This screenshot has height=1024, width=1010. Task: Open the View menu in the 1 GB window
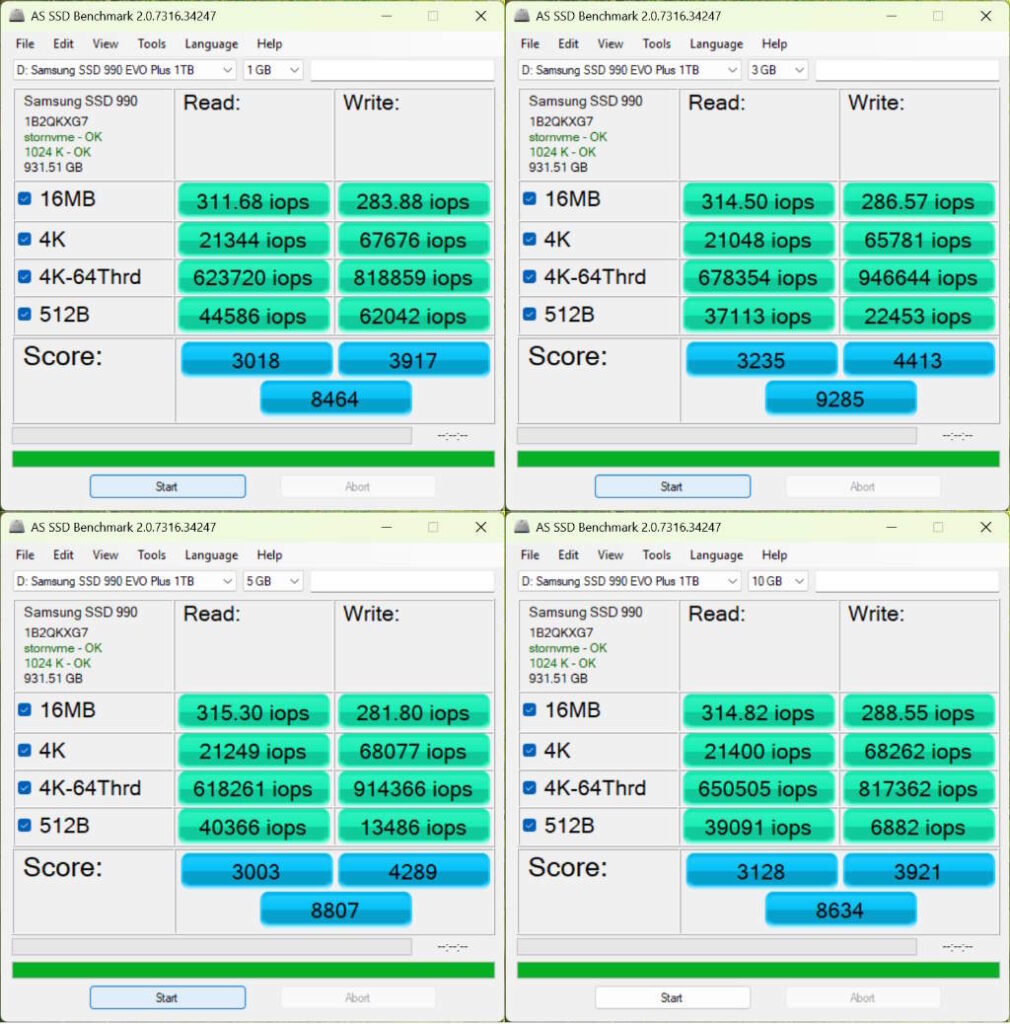click(106, 43)
